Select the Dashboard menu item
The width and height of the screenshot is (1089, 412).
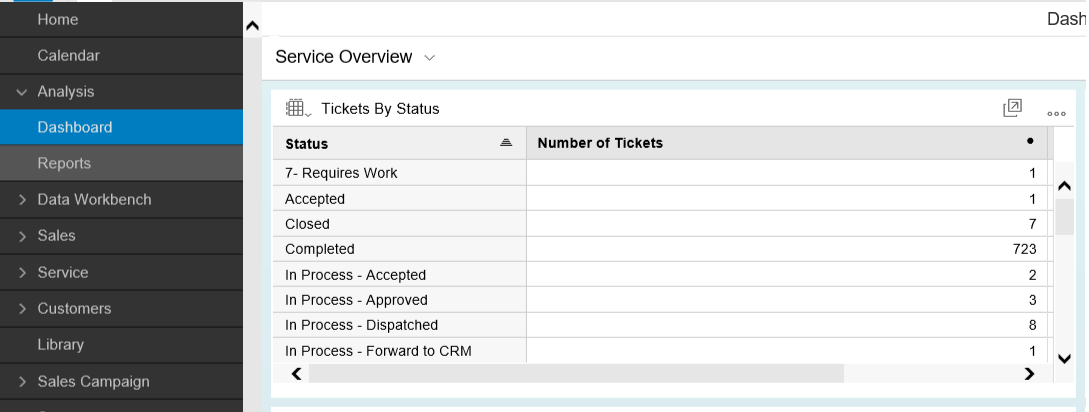(122, 127)
